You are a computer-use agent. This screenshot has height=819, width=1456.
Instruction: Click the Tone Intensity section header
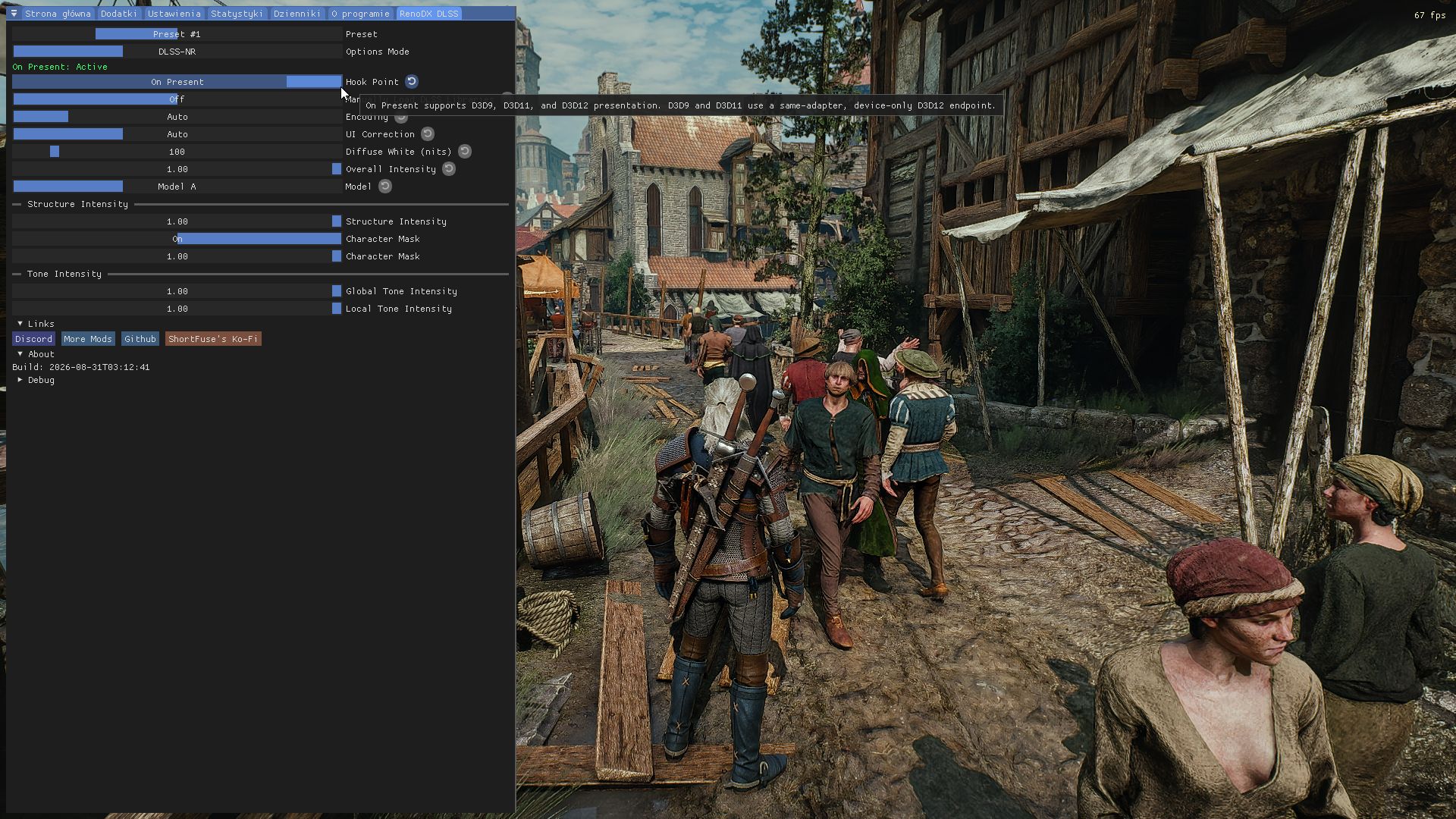(x=64, y=274)
